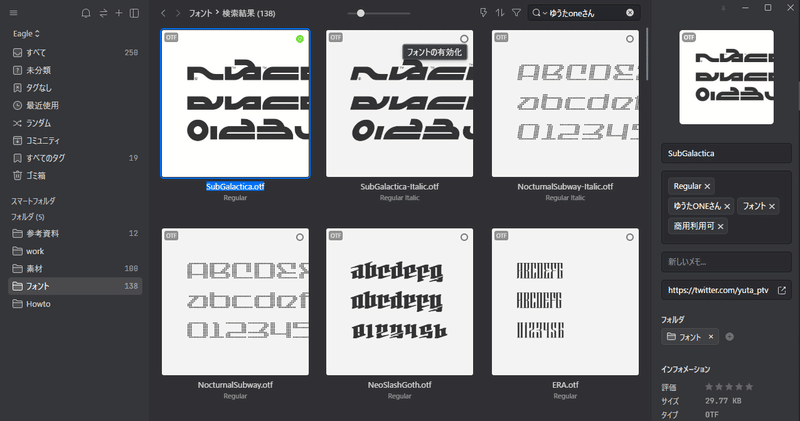Remove the 商用利用可 tag
This screenshot has height=421, width=800.
tap(720, 227)
